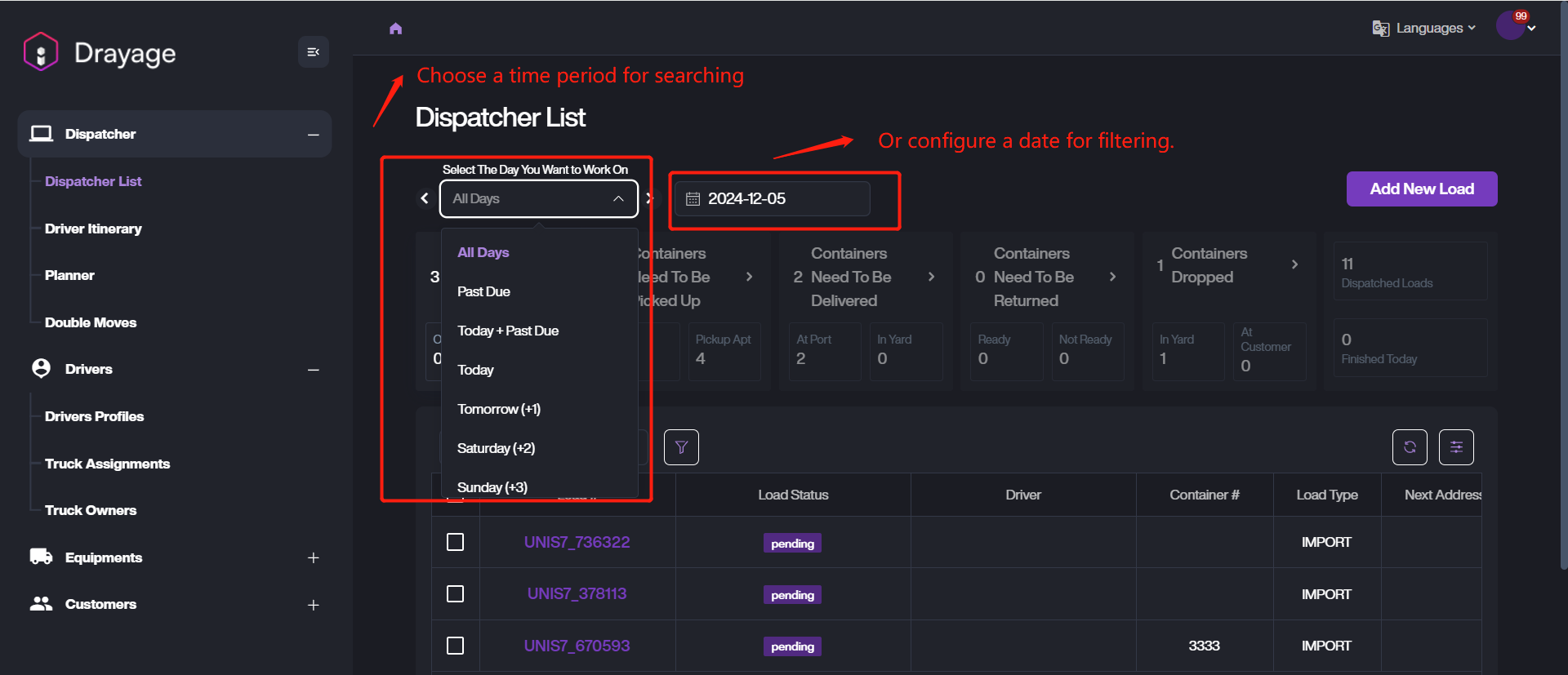
Task: Open the column settings sliders icon
Action: (1456, 447)
